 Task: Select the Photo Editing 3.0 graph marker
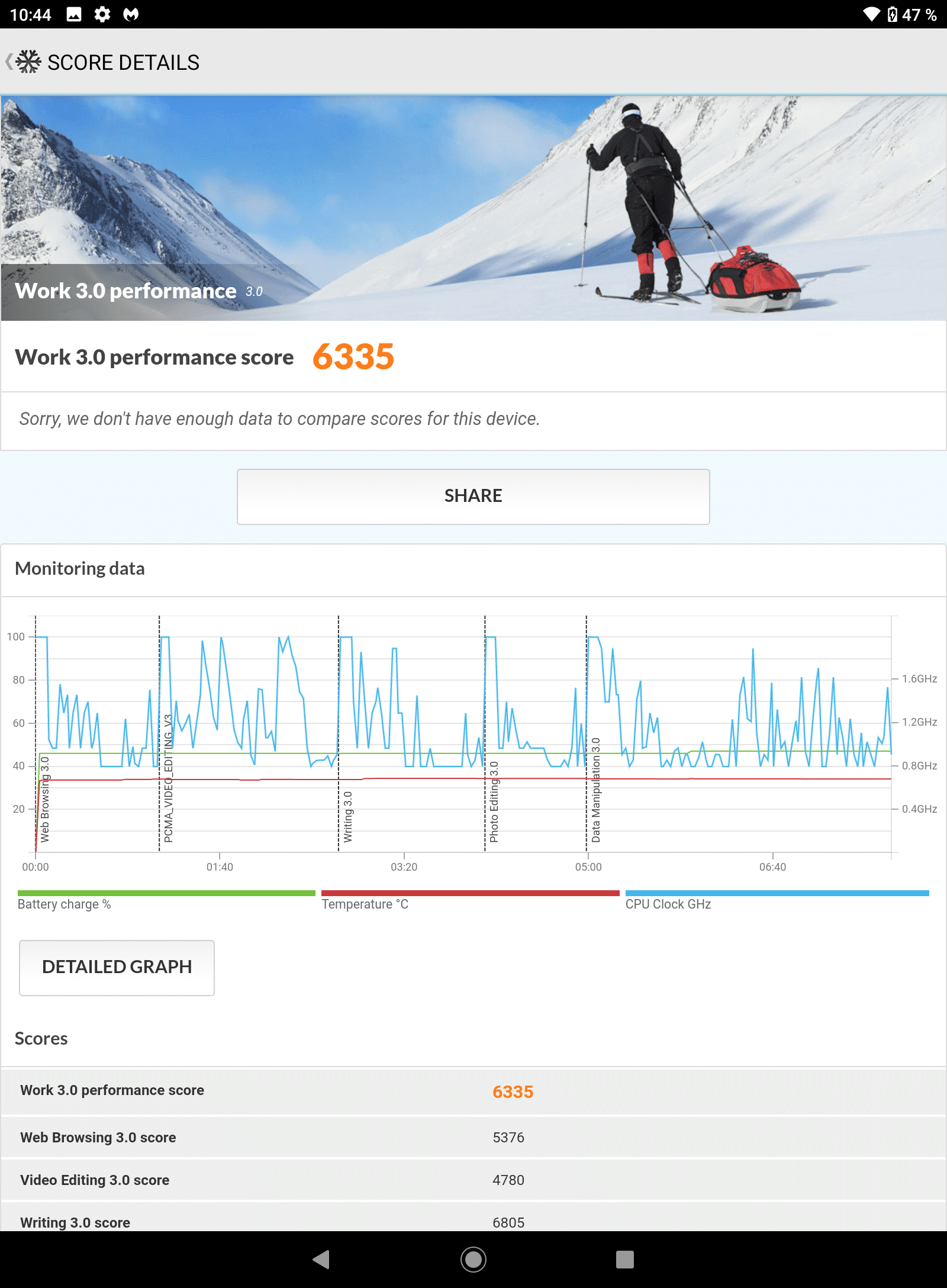pos(494,802)
